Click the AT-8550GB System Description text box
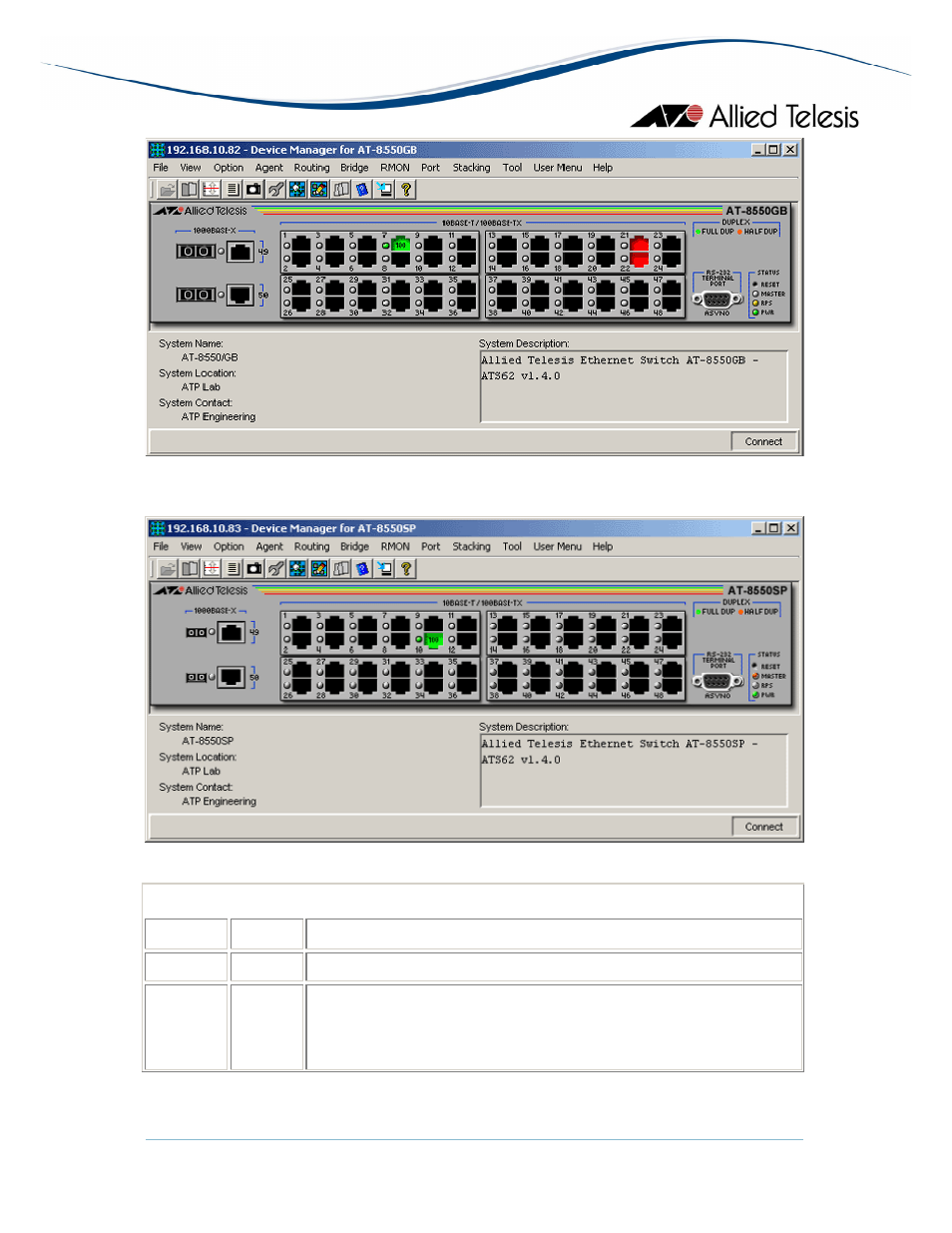This screenshot has height=1233, width=952. click(634, 386)
